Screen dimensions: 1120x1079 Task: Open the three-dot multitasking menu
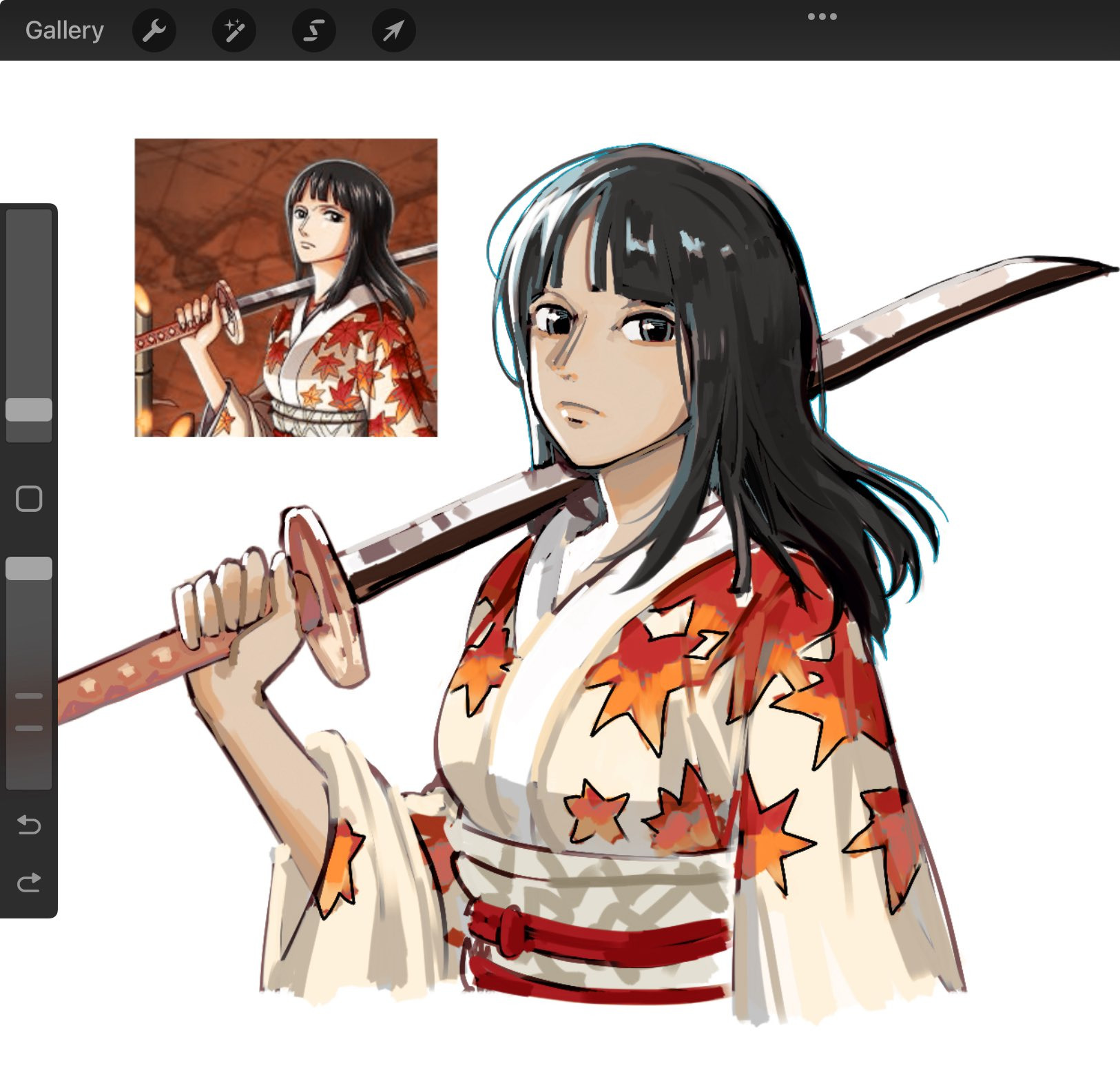822,17
